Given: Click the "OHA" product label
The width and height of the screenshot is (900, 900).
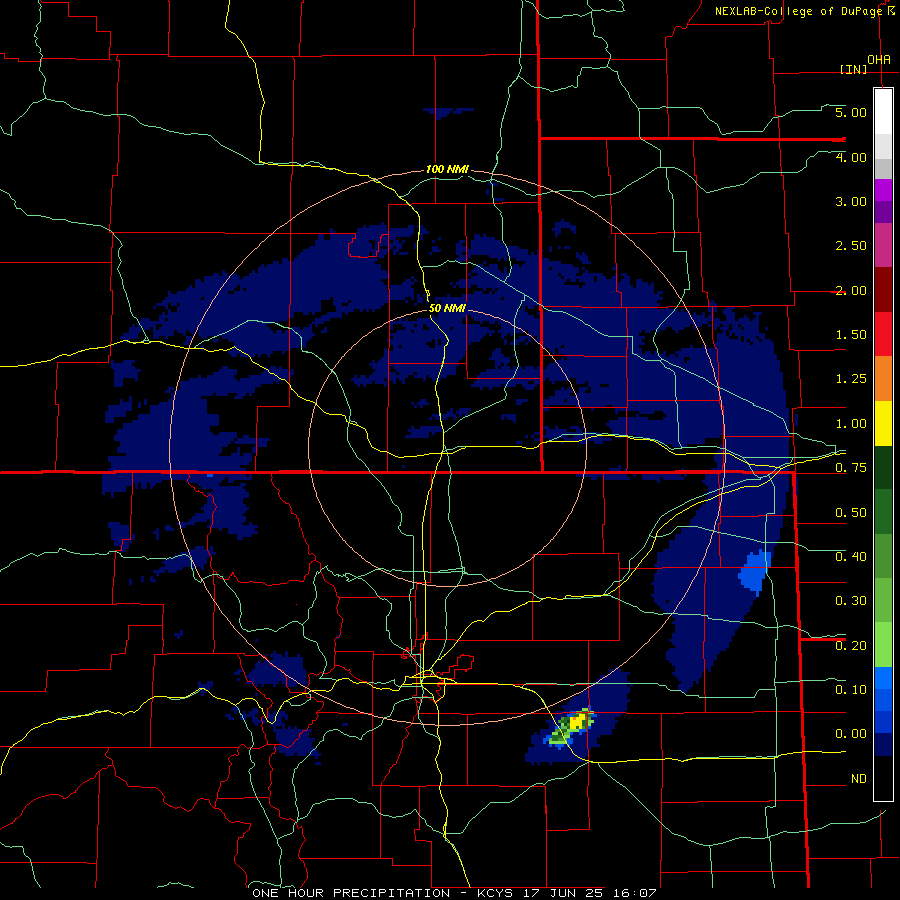Looking at the screenshot, I should coord(879,60).
